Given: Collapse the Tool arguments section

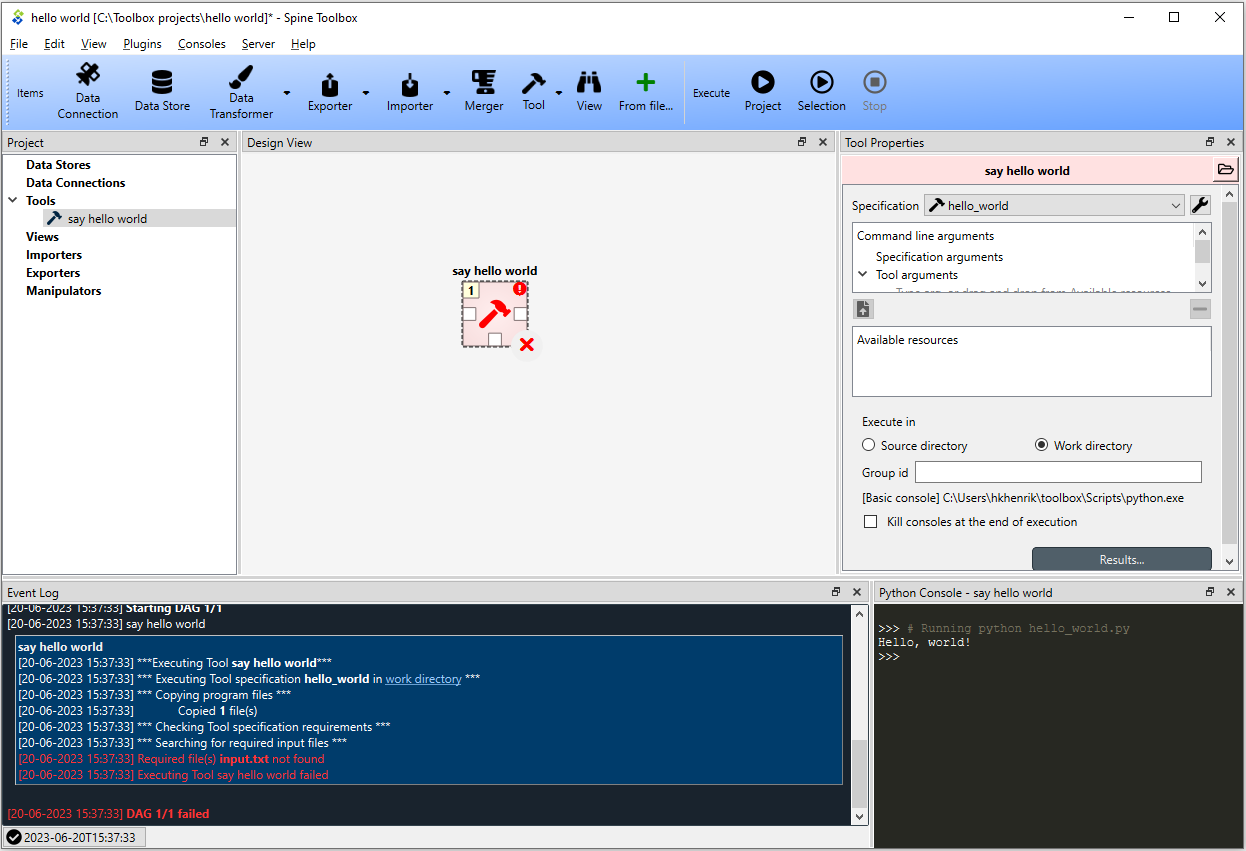Looking at the screenshot, I should click(863, 274).
